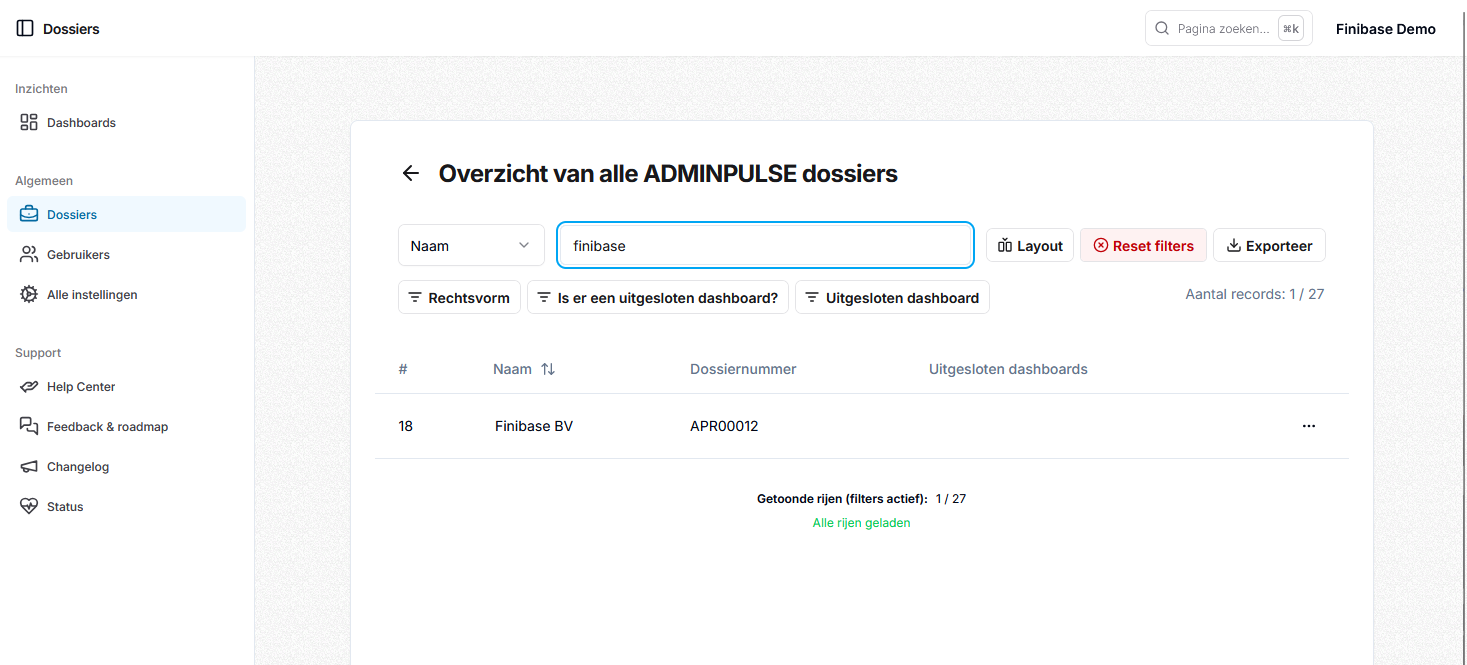
Task: Click the Uitgesloten dashboards column header
Action: coord(1008,369)
